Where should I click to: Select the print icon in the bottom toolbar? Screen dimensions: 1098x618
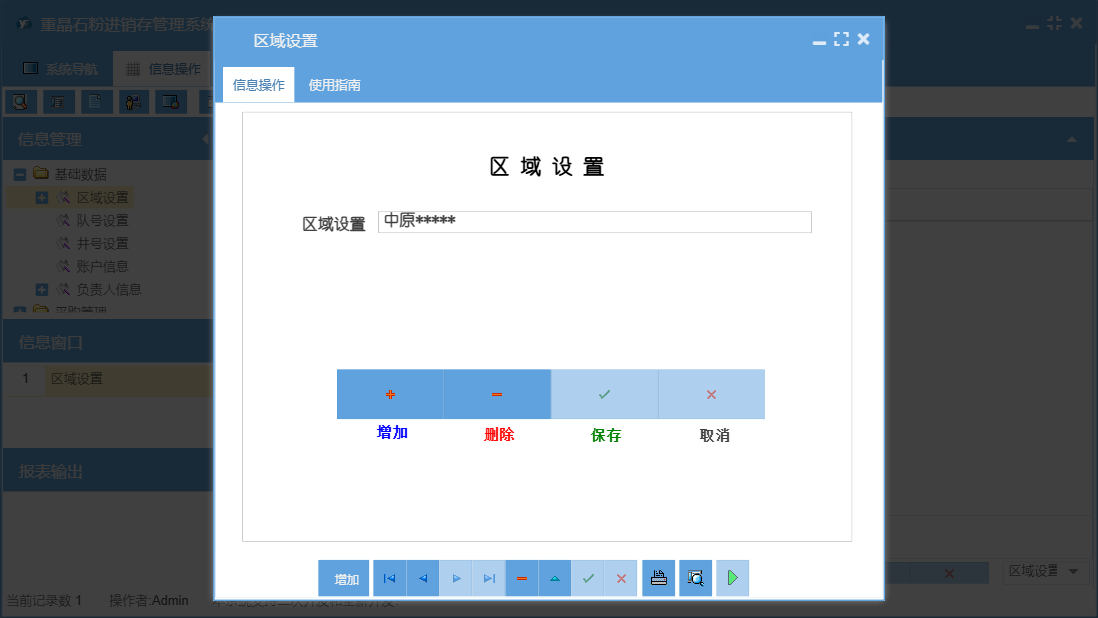[658, 578]
